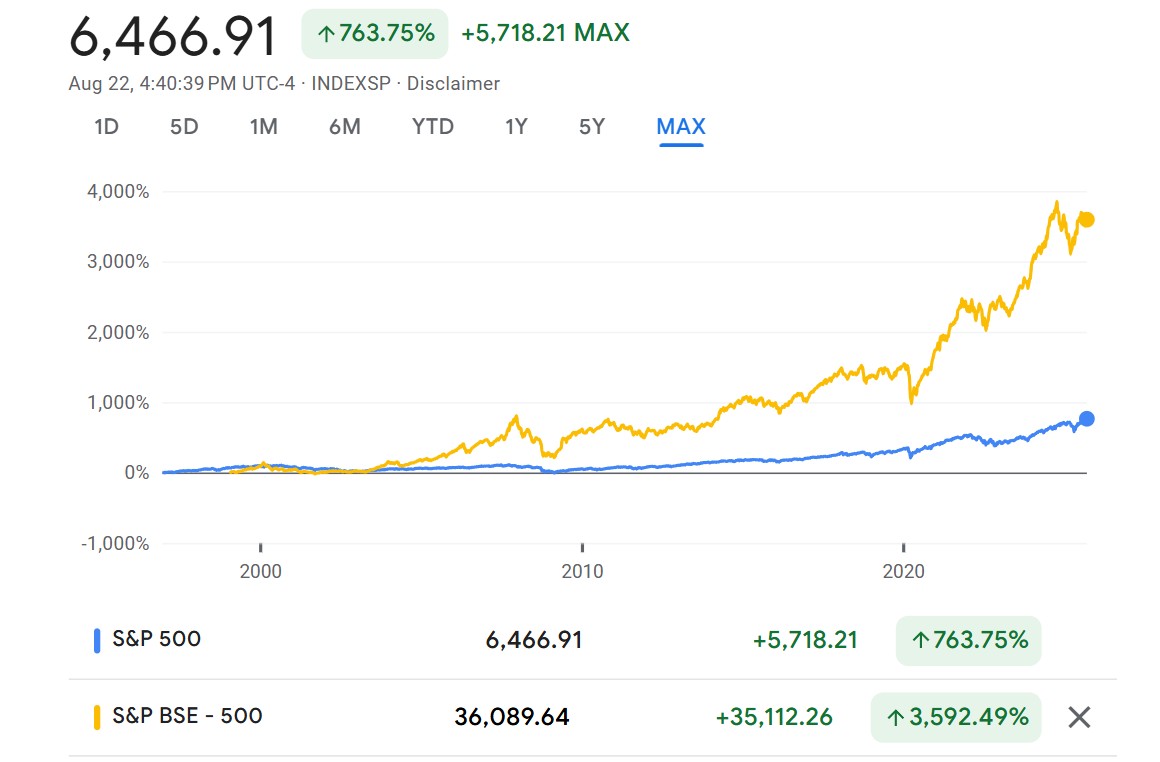
Task: Switch to the 1D time range
Action: (105, 127)
